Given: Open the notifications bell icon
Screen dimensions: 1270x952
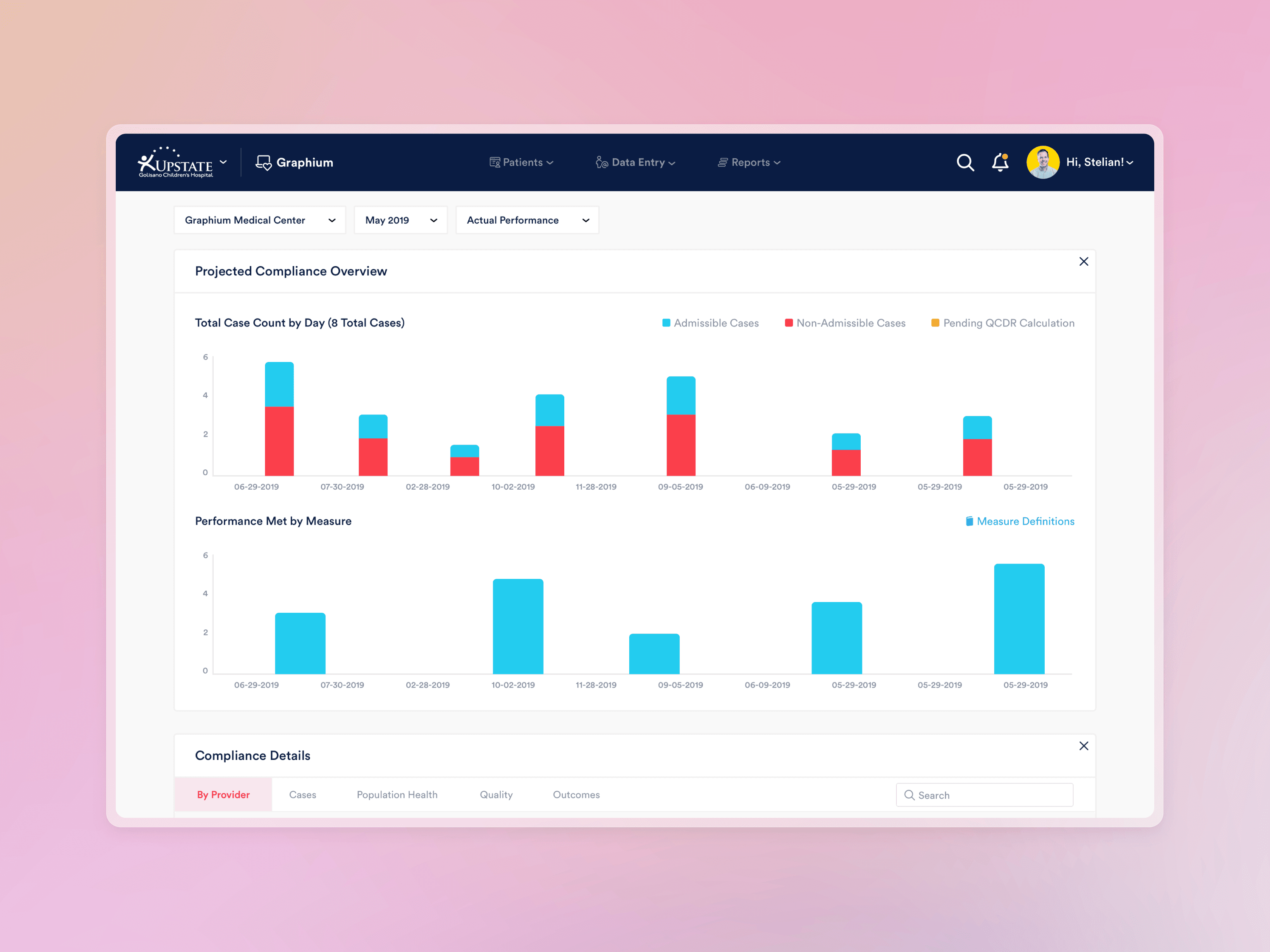Looking at the screenshot, I should 1000,162.
